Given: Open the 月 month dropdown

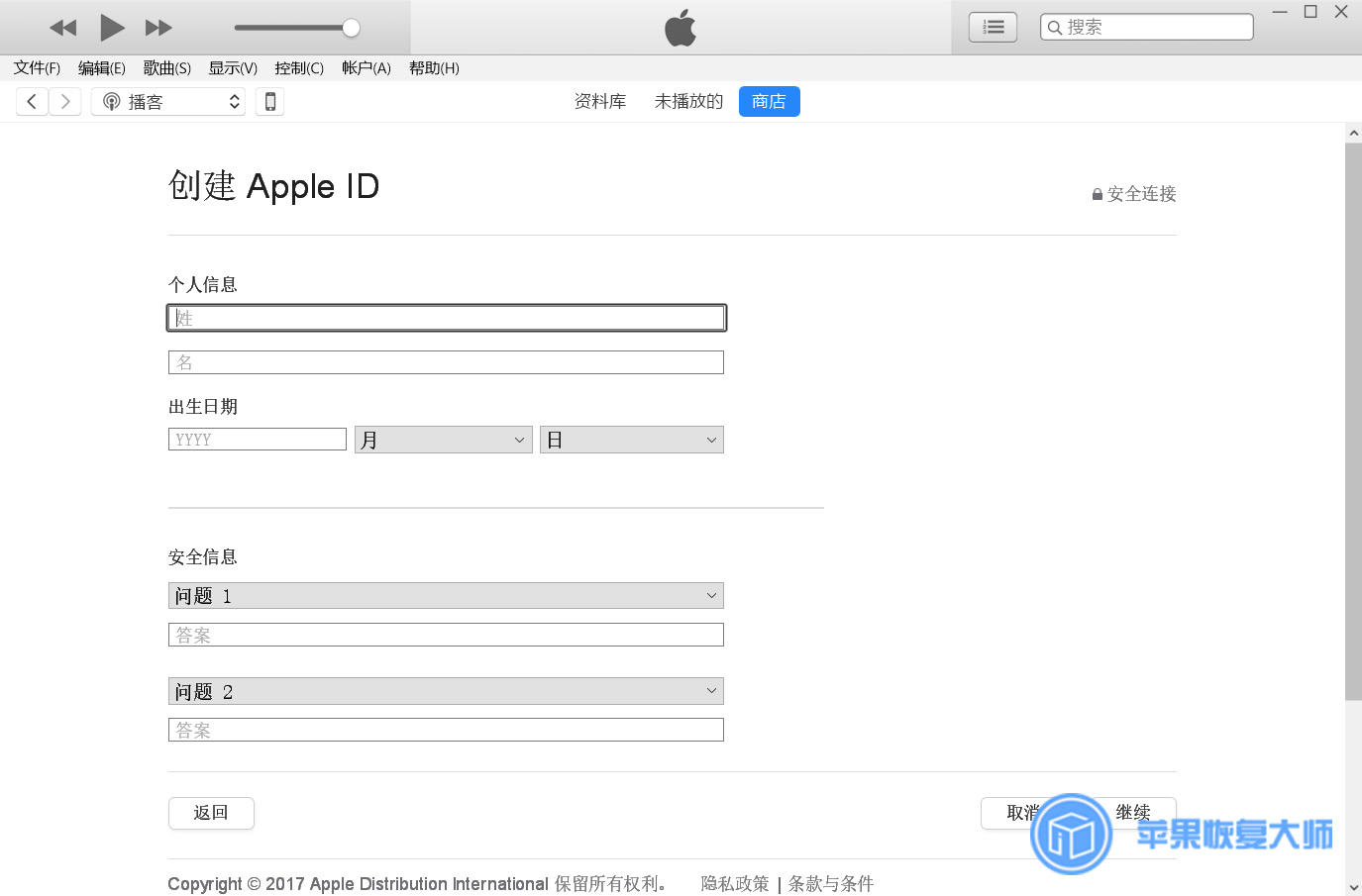Looking at the screenshot, I should pyautogui.click(x=443, y=440).
